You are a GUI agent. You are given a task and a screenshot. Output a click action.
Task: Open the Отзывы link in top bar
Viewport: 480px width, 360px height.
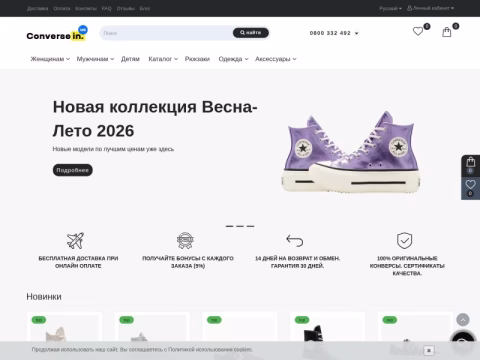[126, 8]
